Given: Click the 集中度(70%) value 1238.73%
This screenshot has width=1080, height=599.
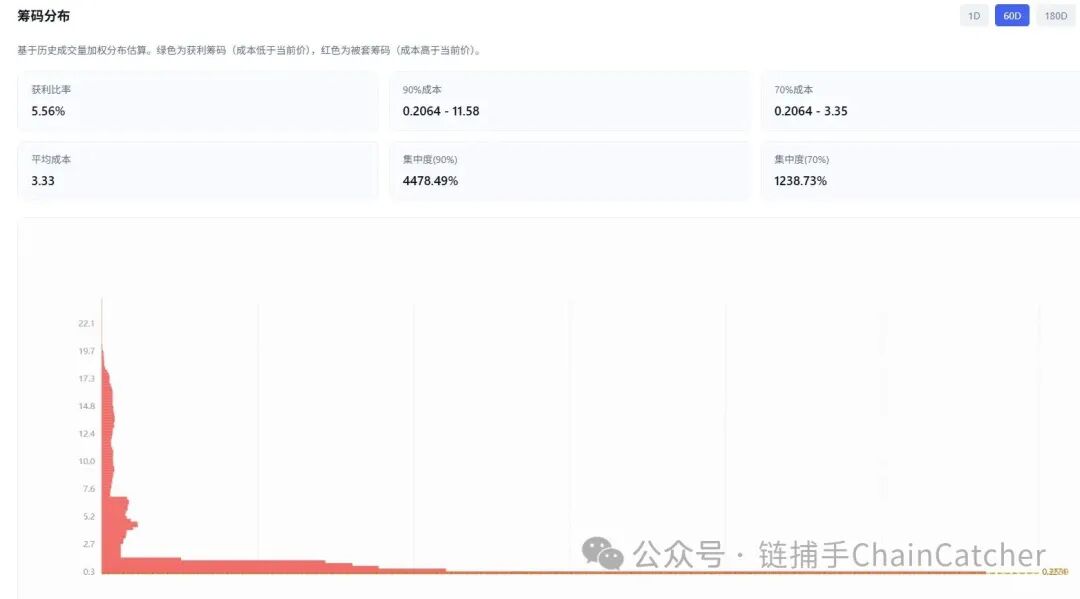Looking at the screenshot, I should tap(800, 181).
